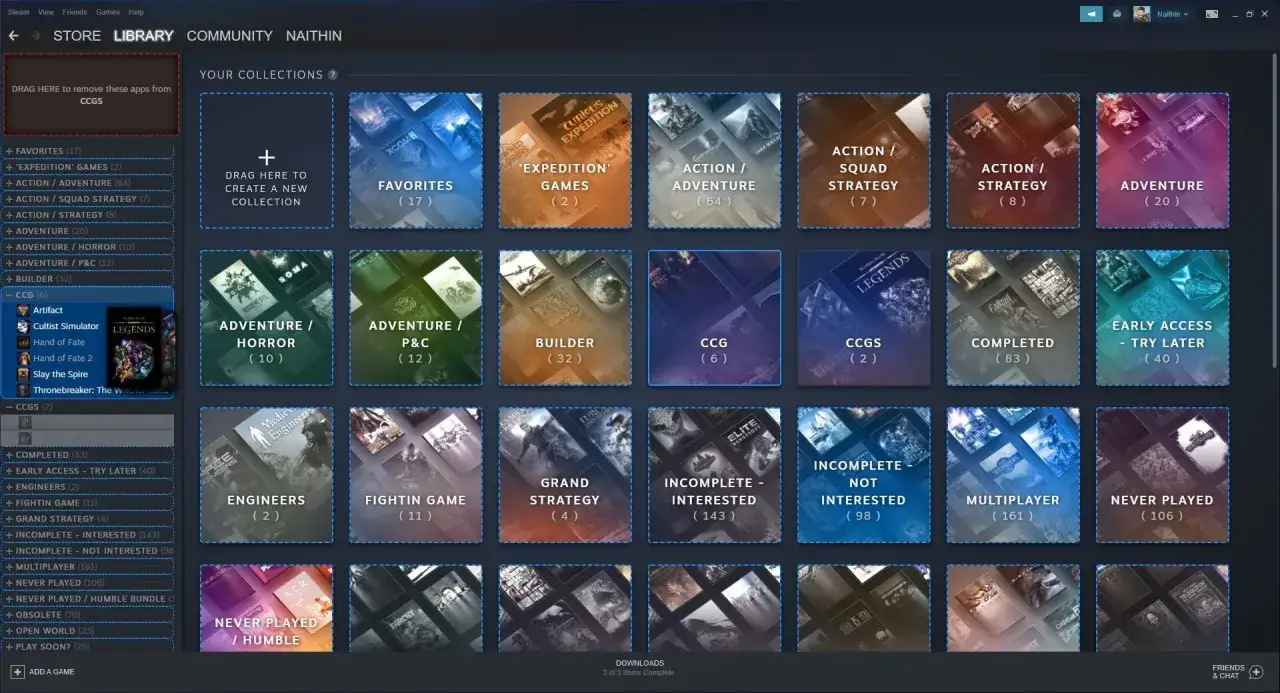Click the Friends & Chat plus icon
Image resolution: width=1280 pixels, height=693 pixels.
coord(1257,672)
